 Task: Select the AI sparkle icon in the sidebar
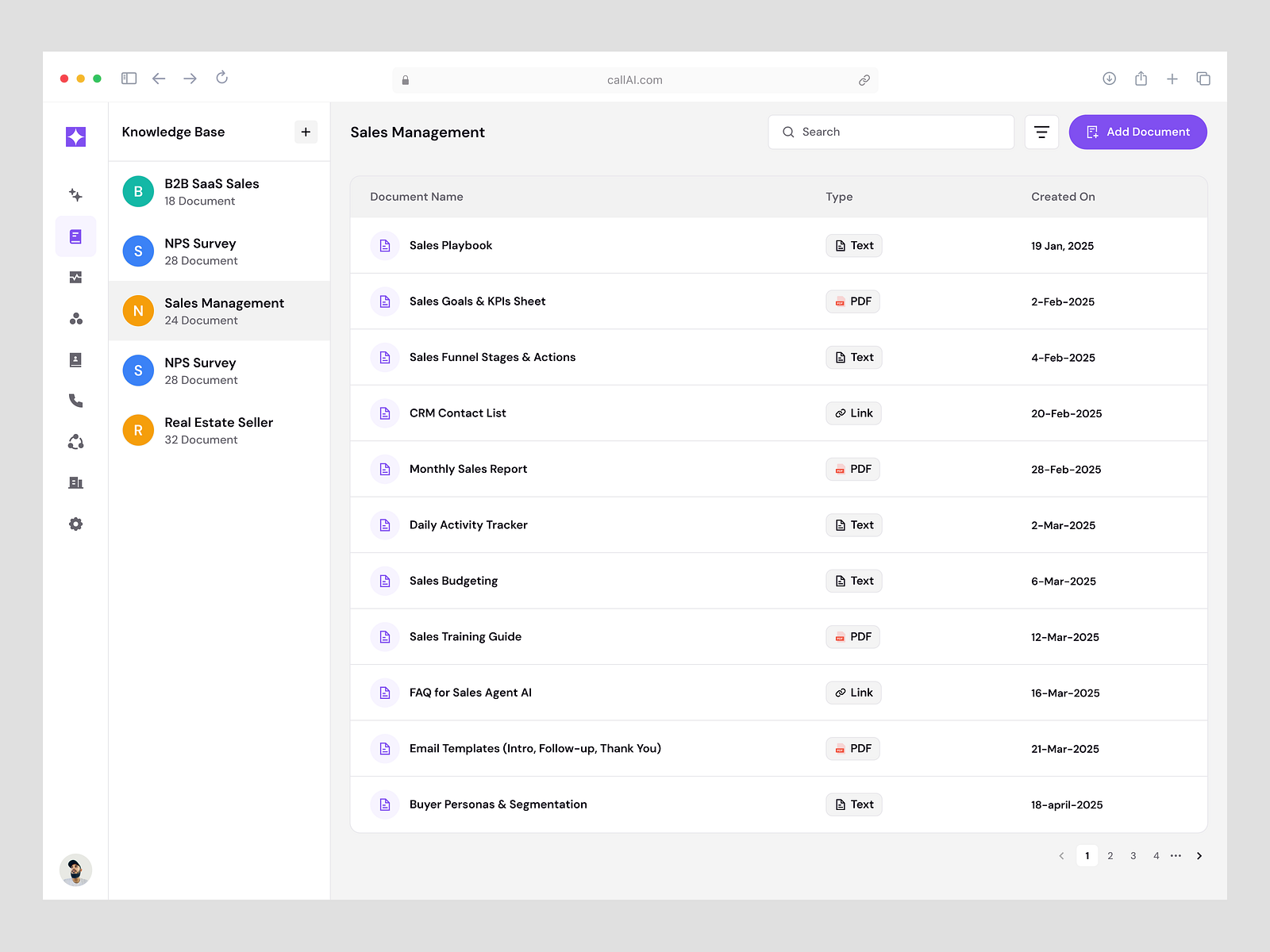point(75,194)
